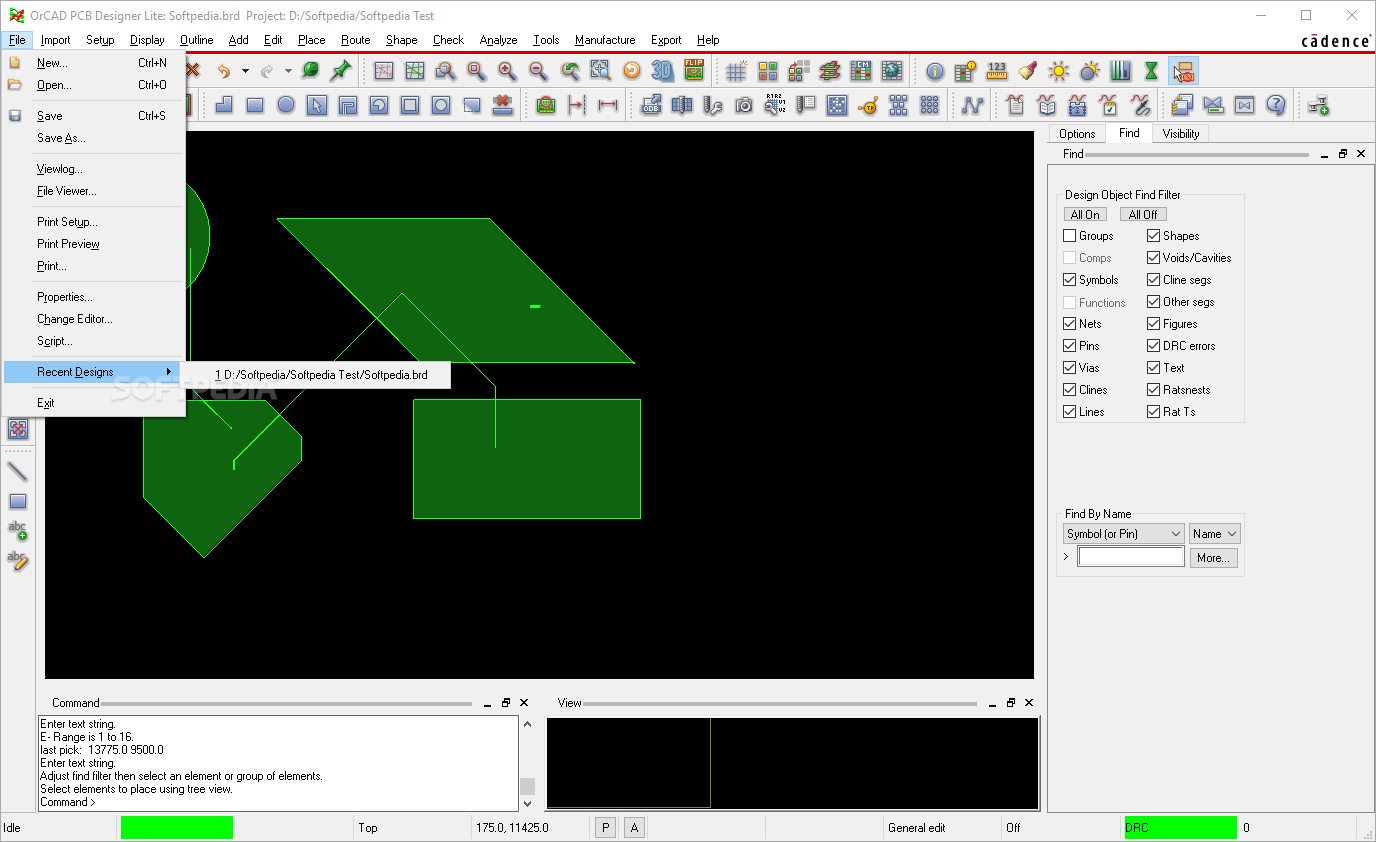Image resolution: width=1376 pixels, height=842 pixels.
Task: Click the green hourglass icon
Action: click(x=1151, y=71)
